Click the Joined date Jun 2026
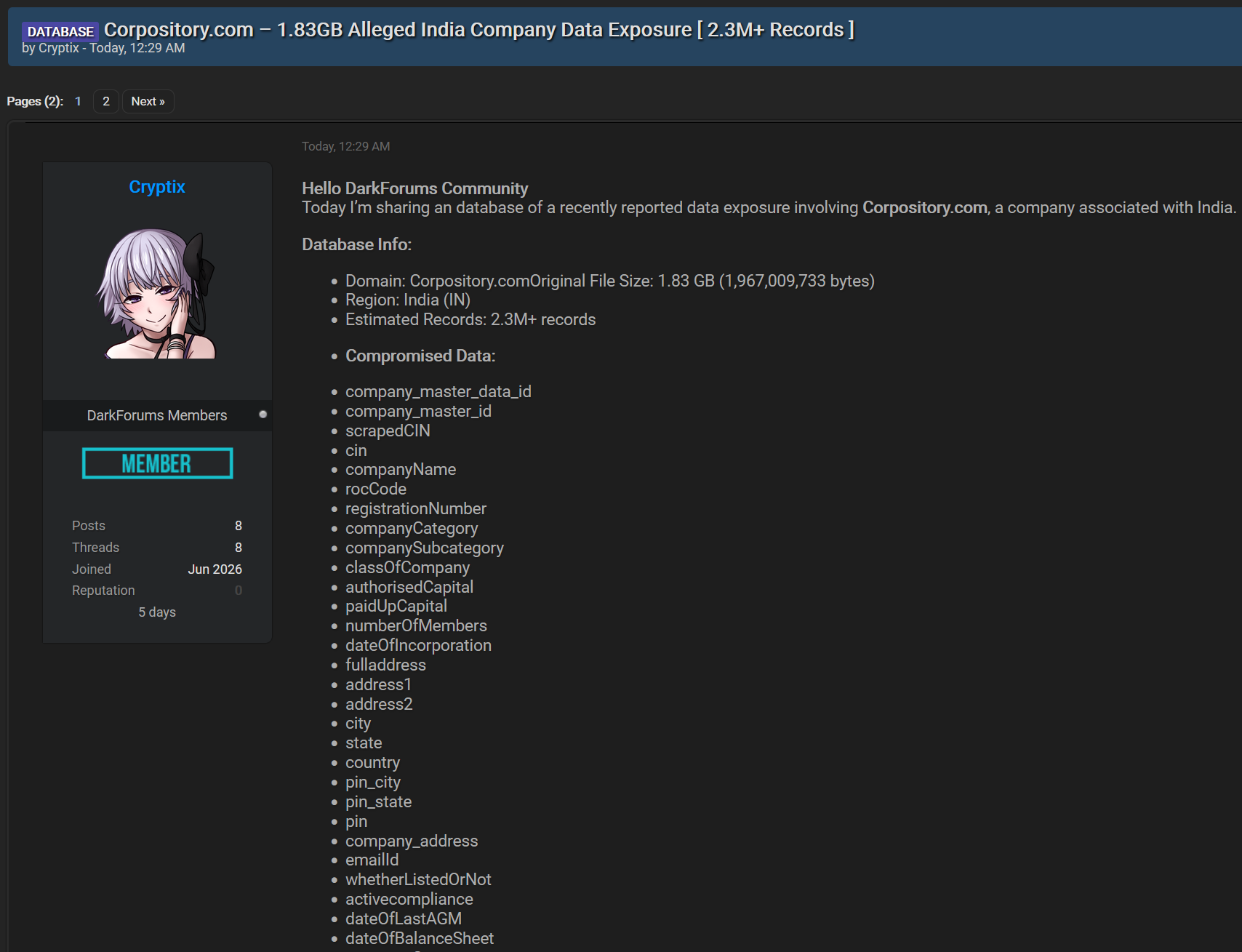The image size is (1242, 952). (215, 569)
